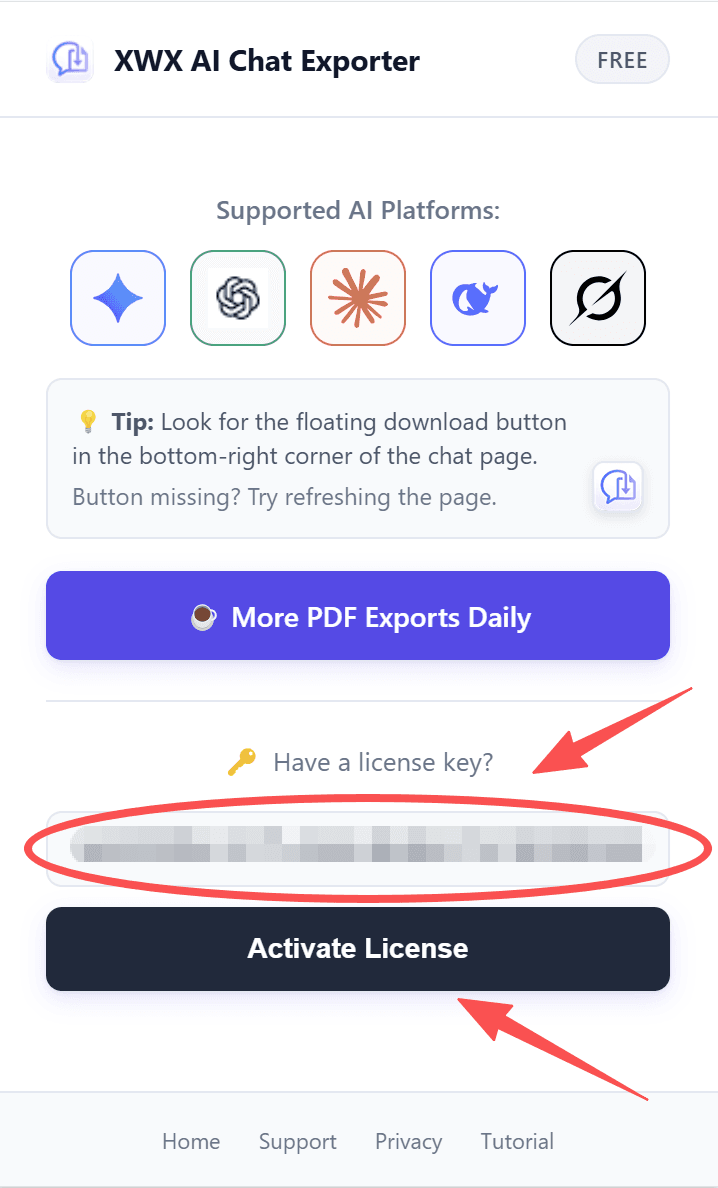
Task: Open the Support footer link
Action: pos(298,1141)
